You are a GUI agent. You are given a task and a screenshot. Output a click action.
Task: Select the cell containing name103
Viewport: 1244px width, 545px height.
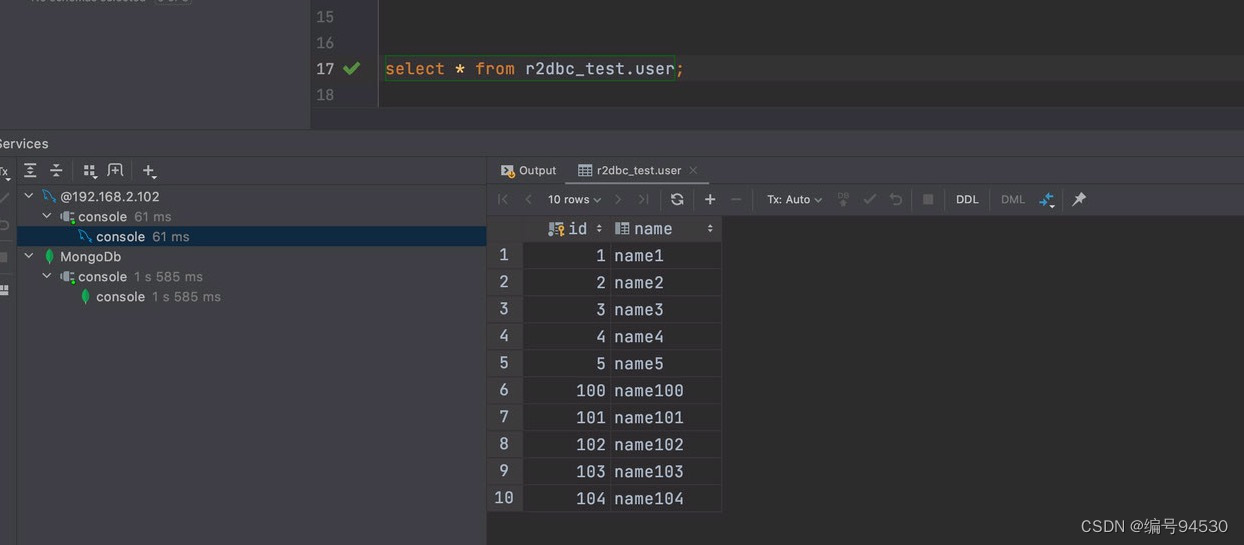(666, 472)
